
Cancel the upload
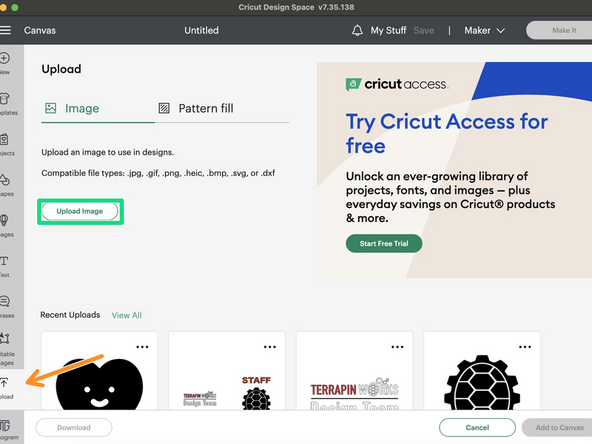(x=477, y=427)
